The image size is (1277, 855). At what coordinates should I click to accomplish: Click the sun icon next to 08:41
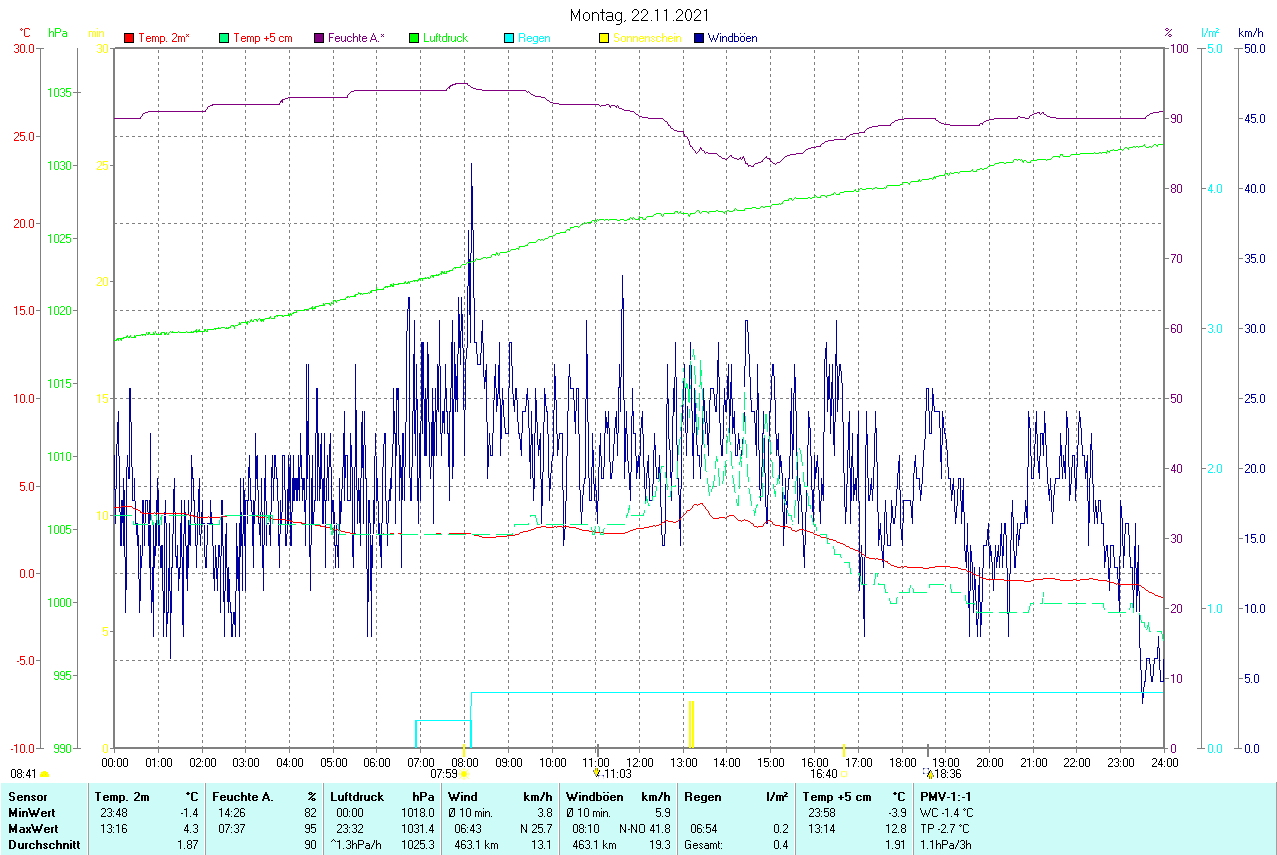45,774
